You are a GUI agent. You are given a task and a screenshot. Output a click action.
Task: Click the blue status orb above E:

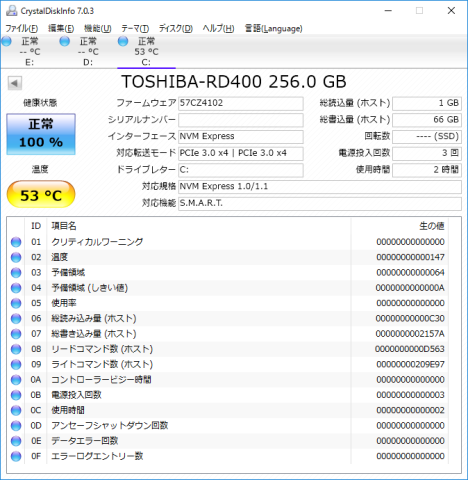6,41
